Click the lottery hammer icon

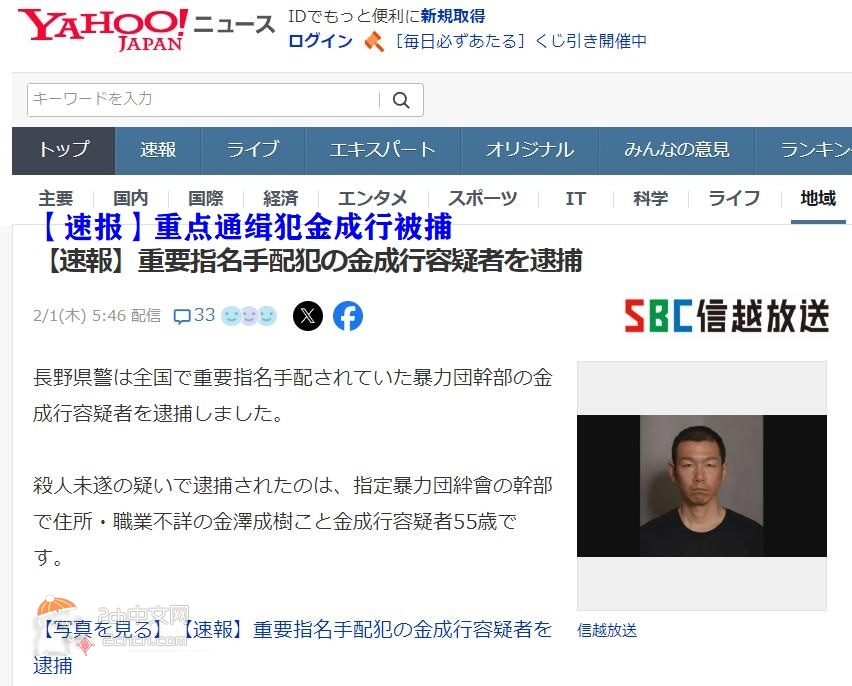coord(374,41)
